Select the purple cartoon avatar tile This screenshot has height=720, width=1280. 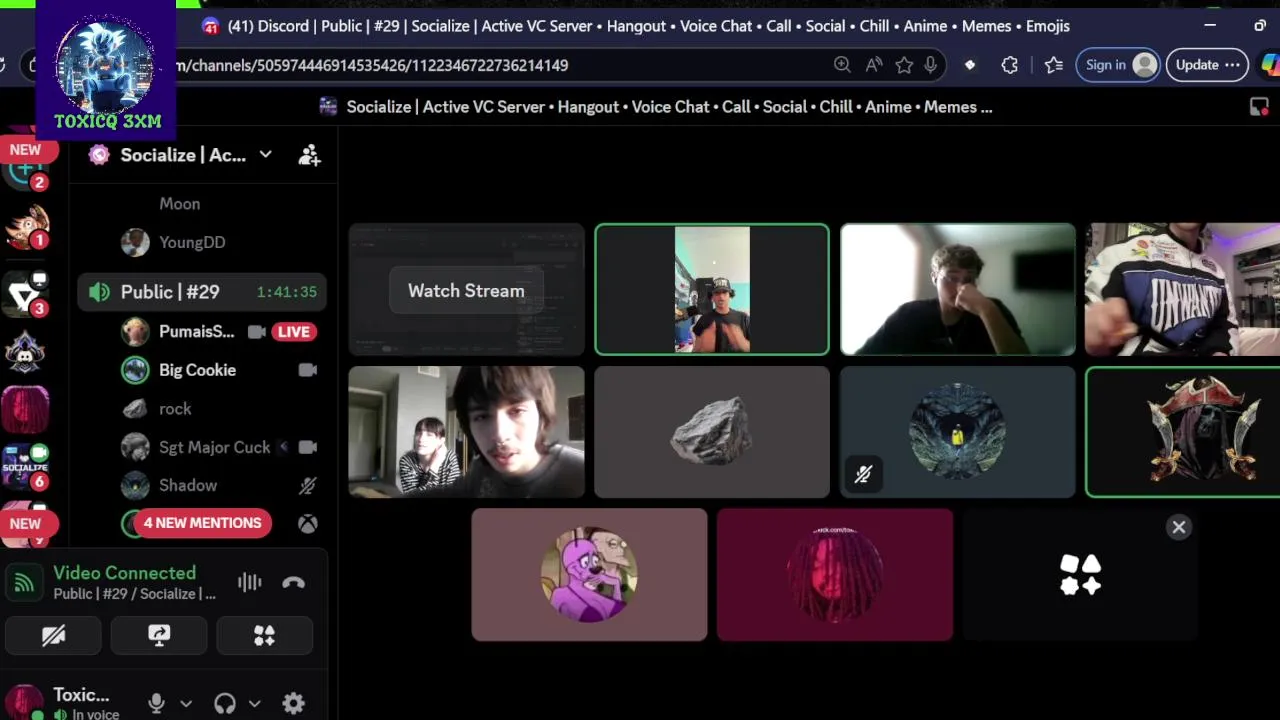(589, 575)
